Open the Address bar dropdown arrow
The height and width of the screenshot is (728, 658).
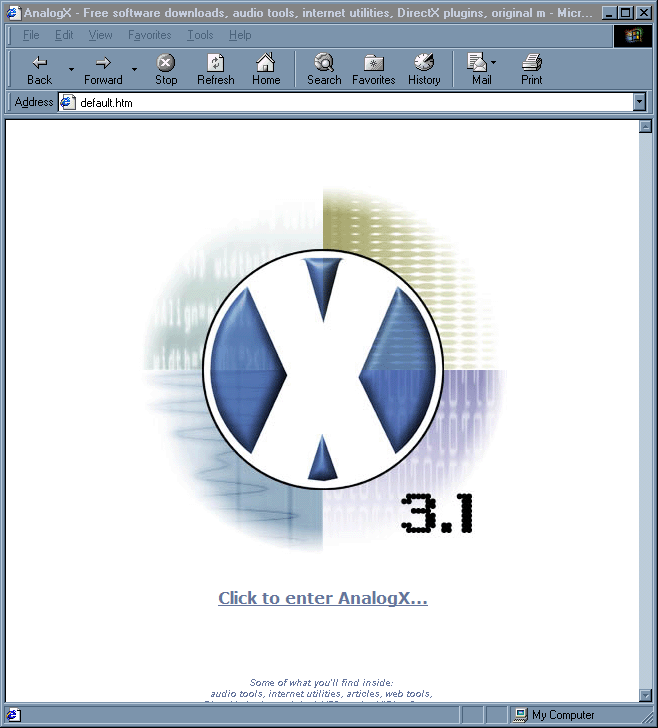tap(640, 102)
